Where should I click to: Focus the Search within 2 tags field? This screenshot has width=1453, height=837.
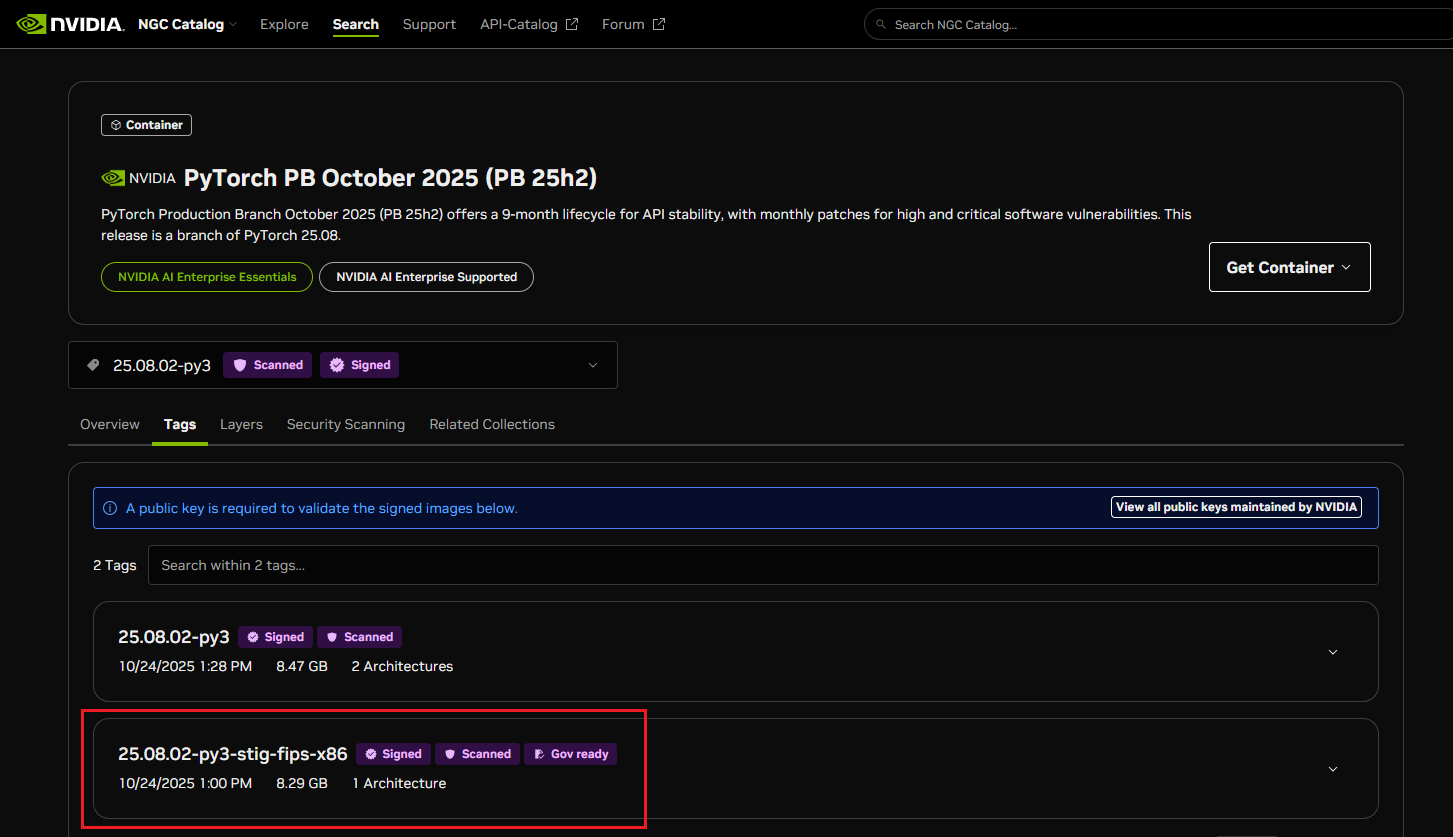tap(762, 565)
